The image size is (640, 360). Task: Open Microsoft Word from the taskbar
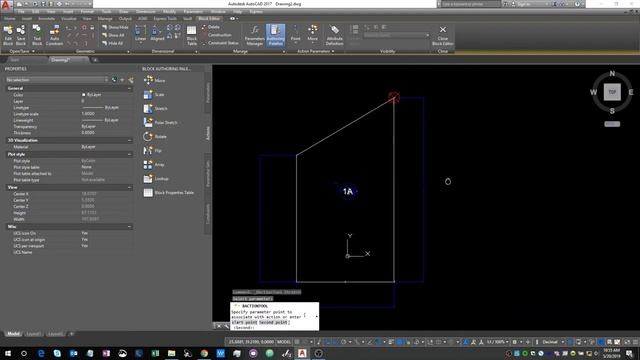[x=220, y=353]
